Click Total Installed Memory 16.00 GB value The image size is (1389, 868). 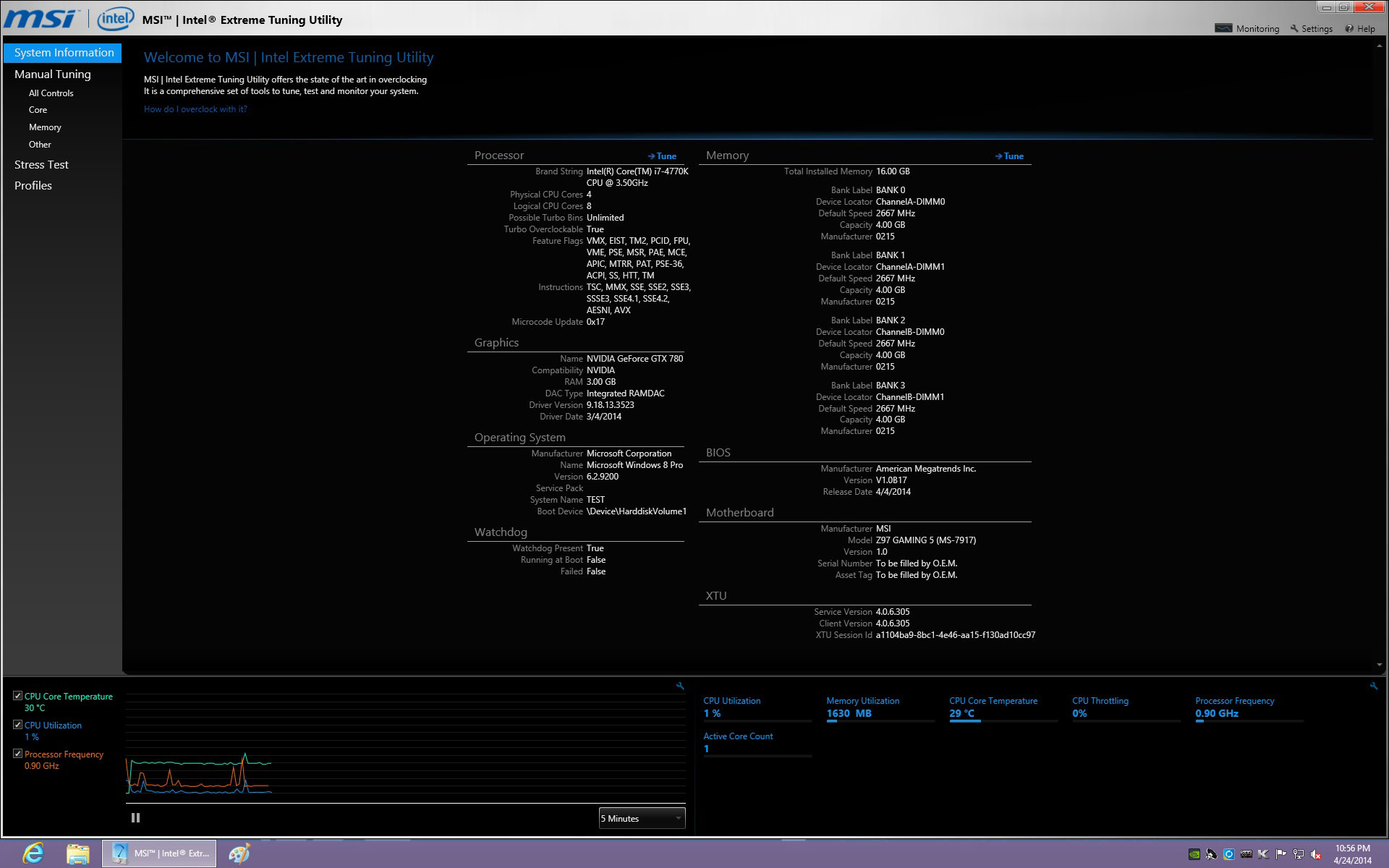pos(893,171)
